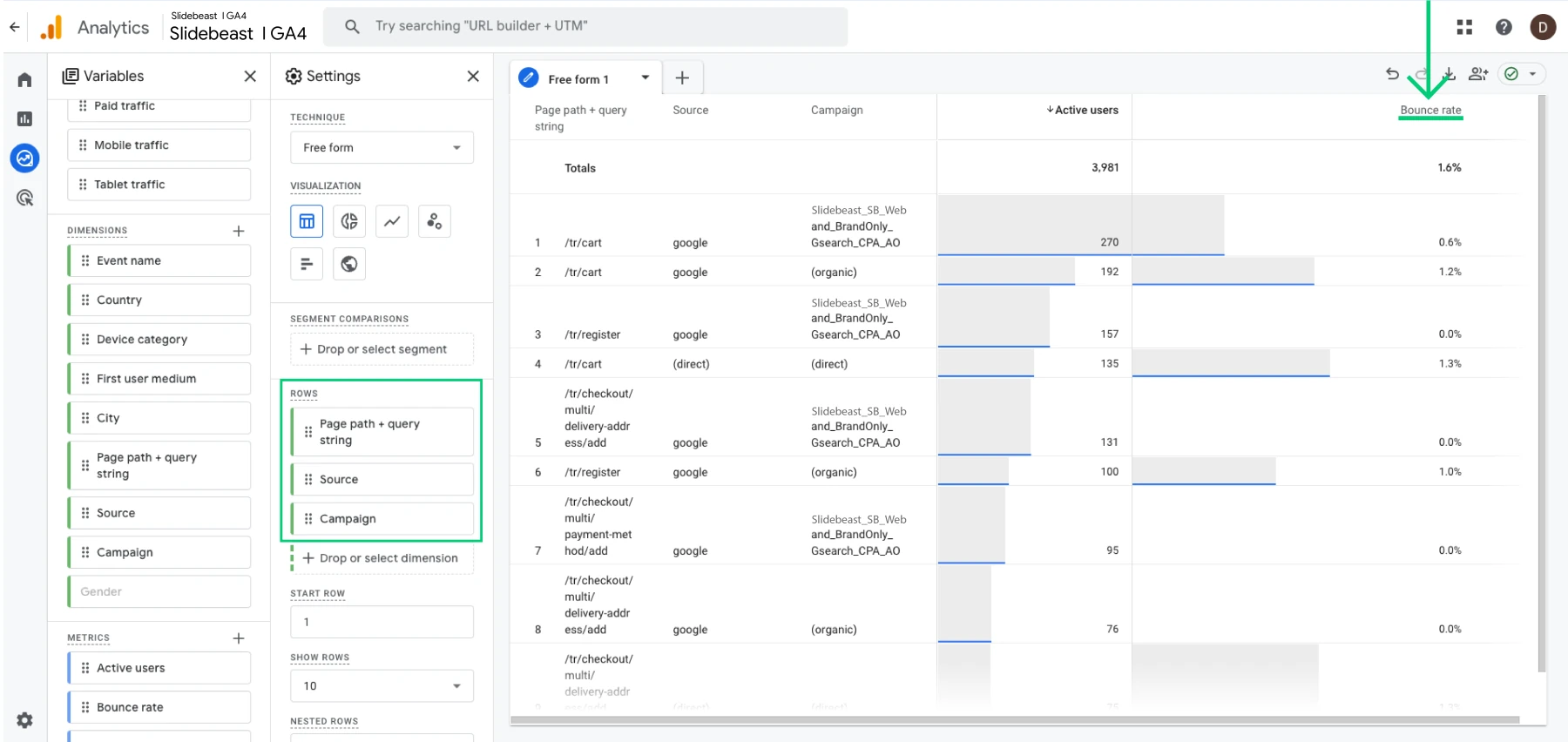Open the Slidebeast GA4 property selector
This screenshot has height=742, width=1568.
tap(238, 27)
